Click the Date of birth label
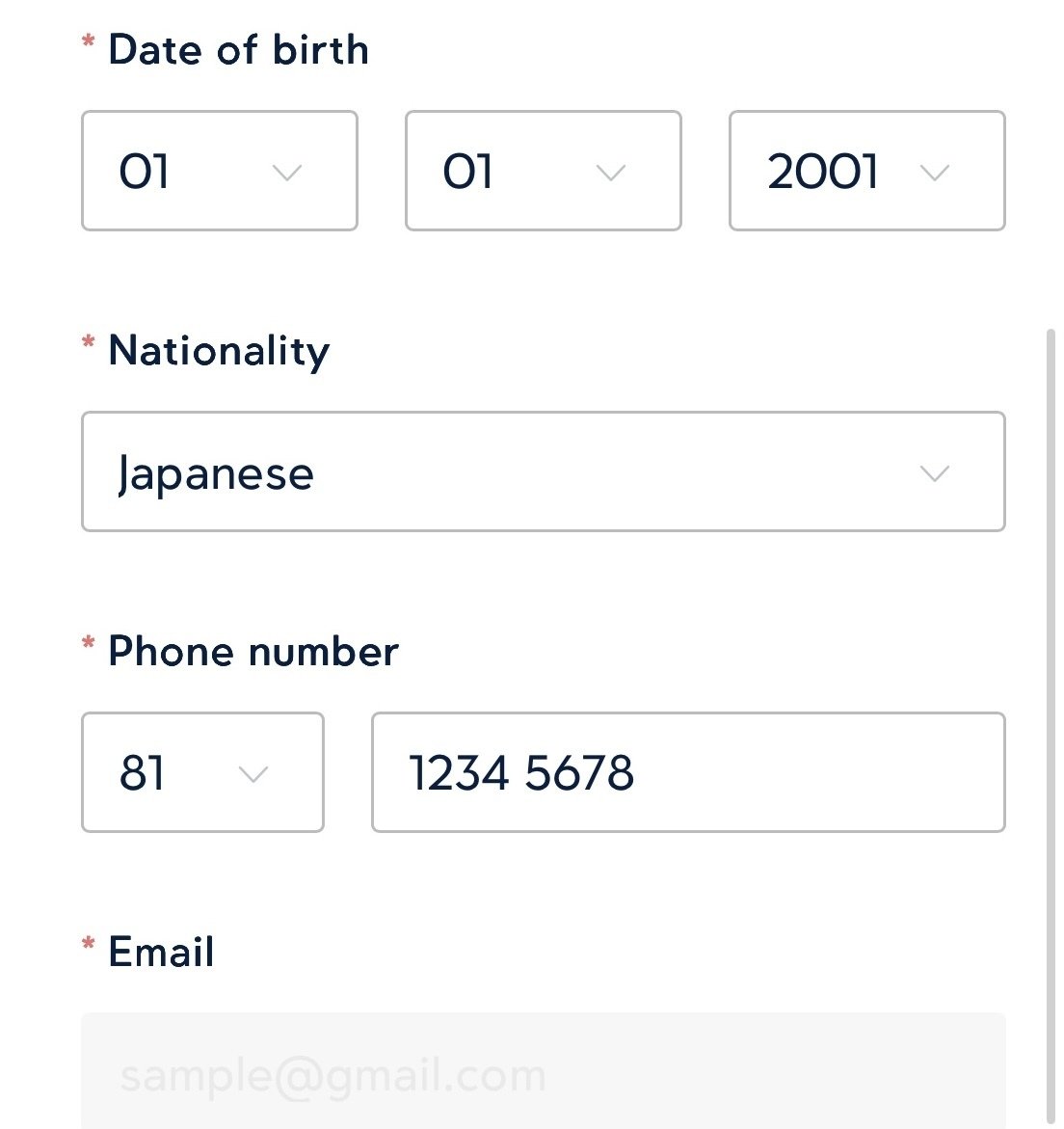This screenshot has height=1129, width=1064. pos(238,50)
